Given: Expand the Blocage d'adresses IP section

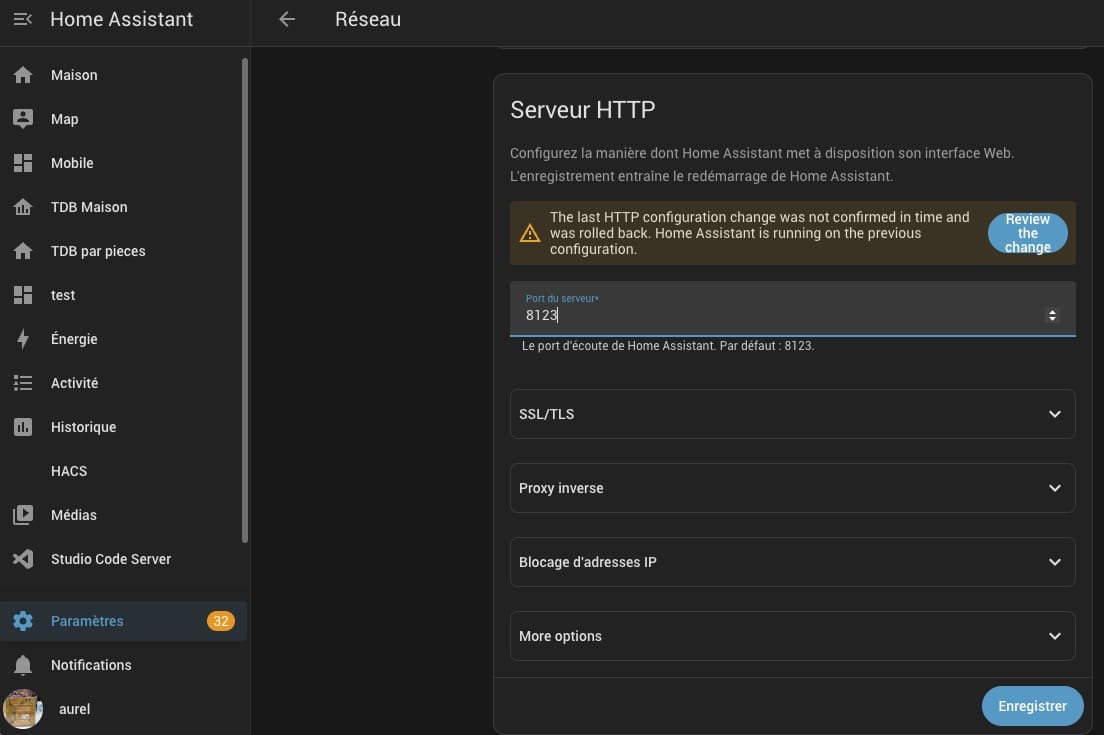Looking at the screenshot, I should pos(792,562).
